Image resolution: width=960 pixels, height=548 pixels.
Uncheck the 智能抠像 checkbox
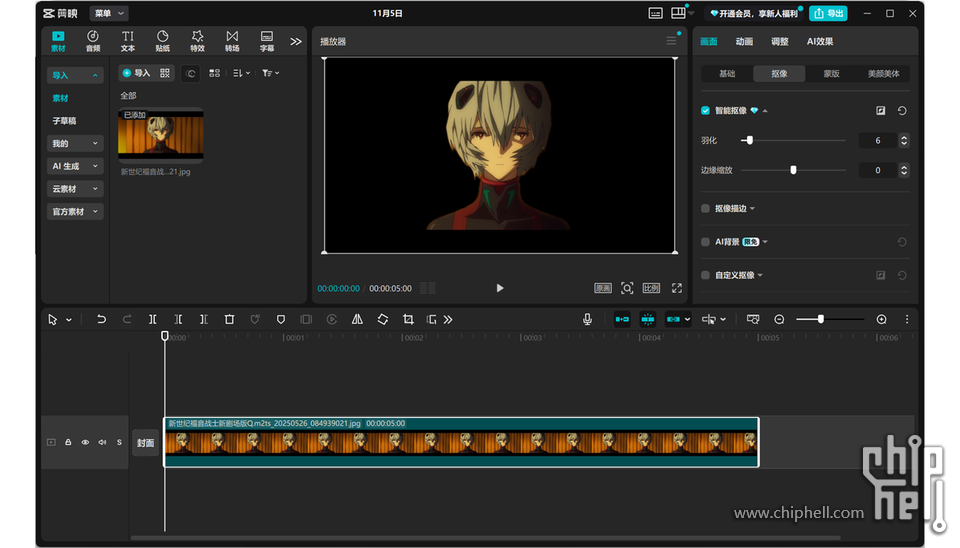click(705, 111)
